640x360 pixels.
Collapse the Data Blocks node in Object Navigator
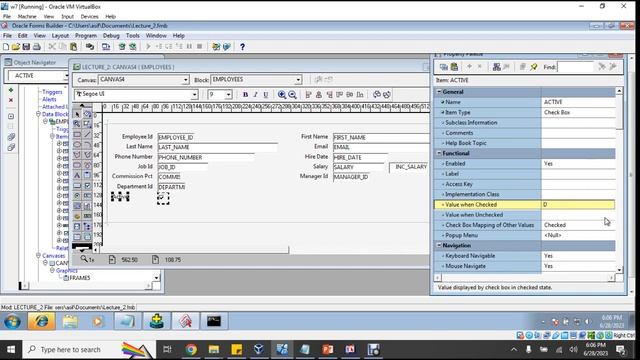[38, 114]
